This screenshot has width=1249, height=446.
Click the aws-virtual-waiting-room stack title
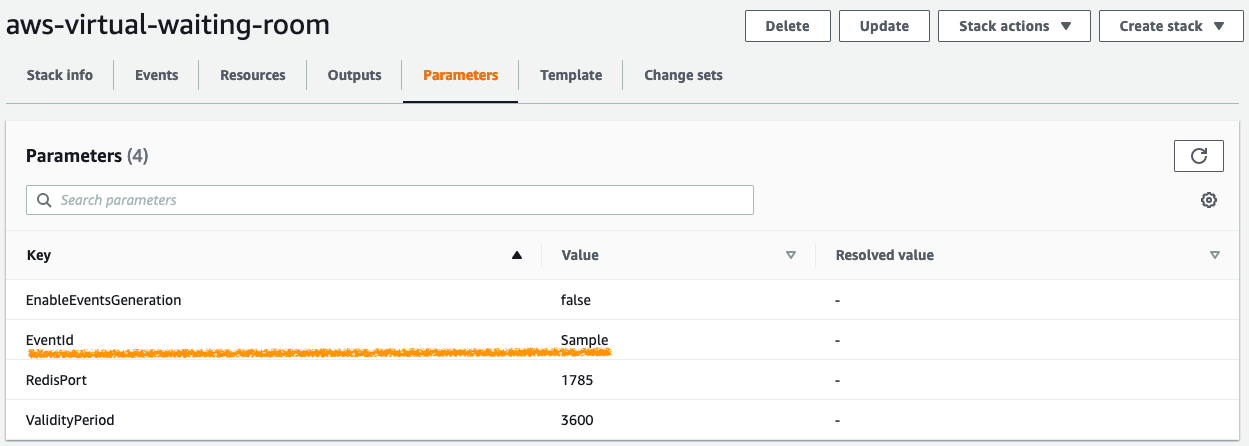168,25
